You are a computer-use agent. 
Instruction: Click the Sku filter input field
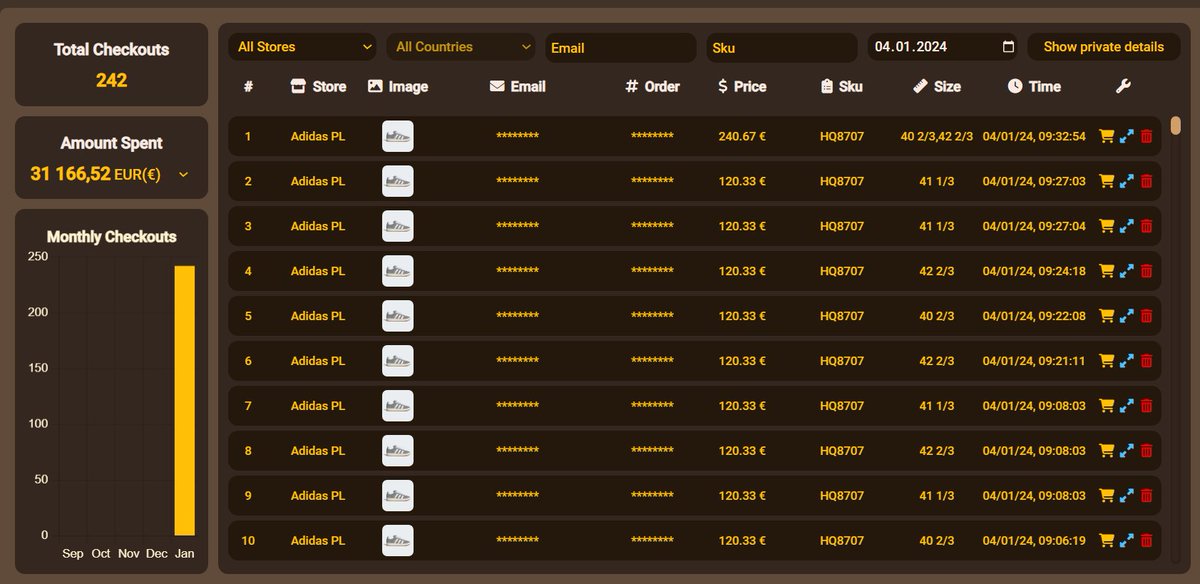click(781, 46)
